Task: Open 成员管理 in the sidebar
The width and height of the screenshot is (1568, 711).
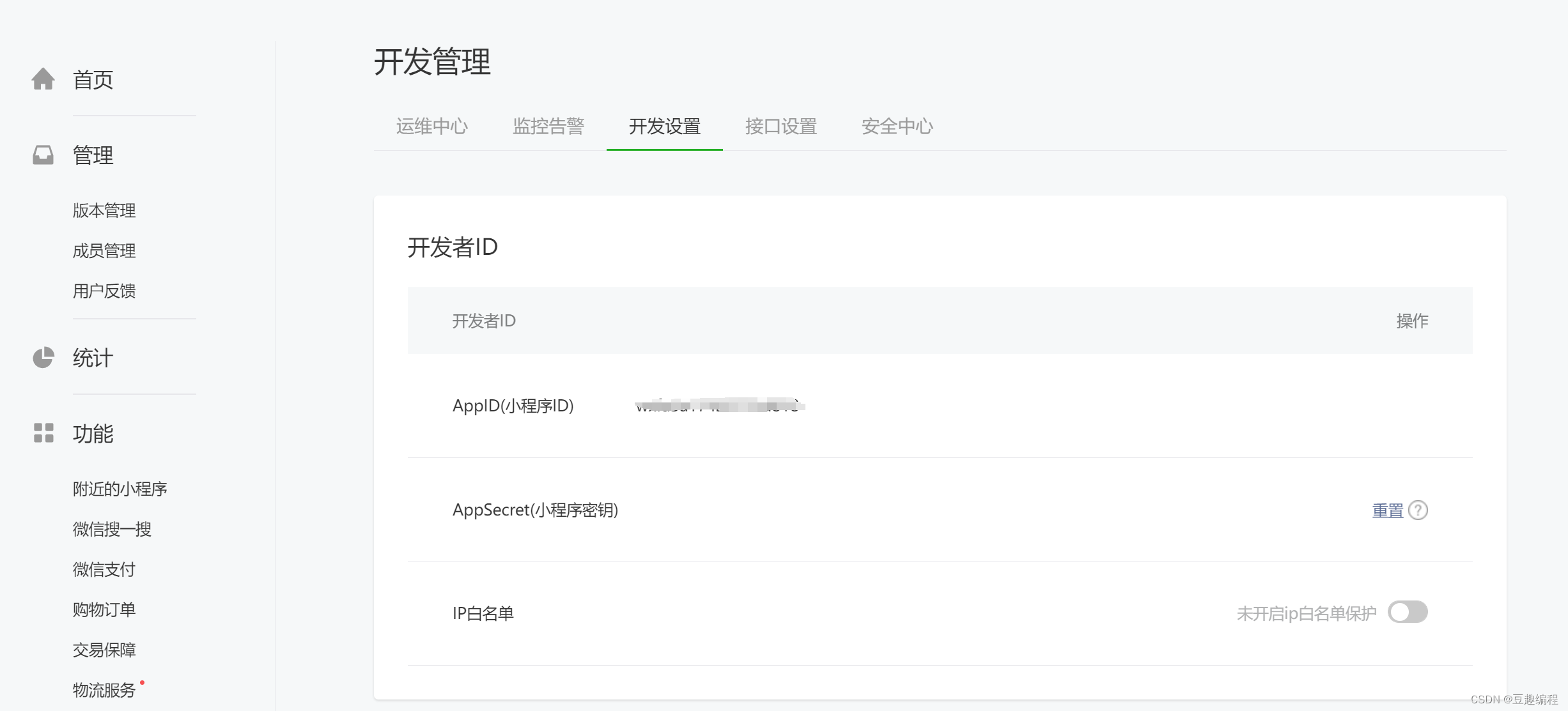Action: tap(104, 250)
